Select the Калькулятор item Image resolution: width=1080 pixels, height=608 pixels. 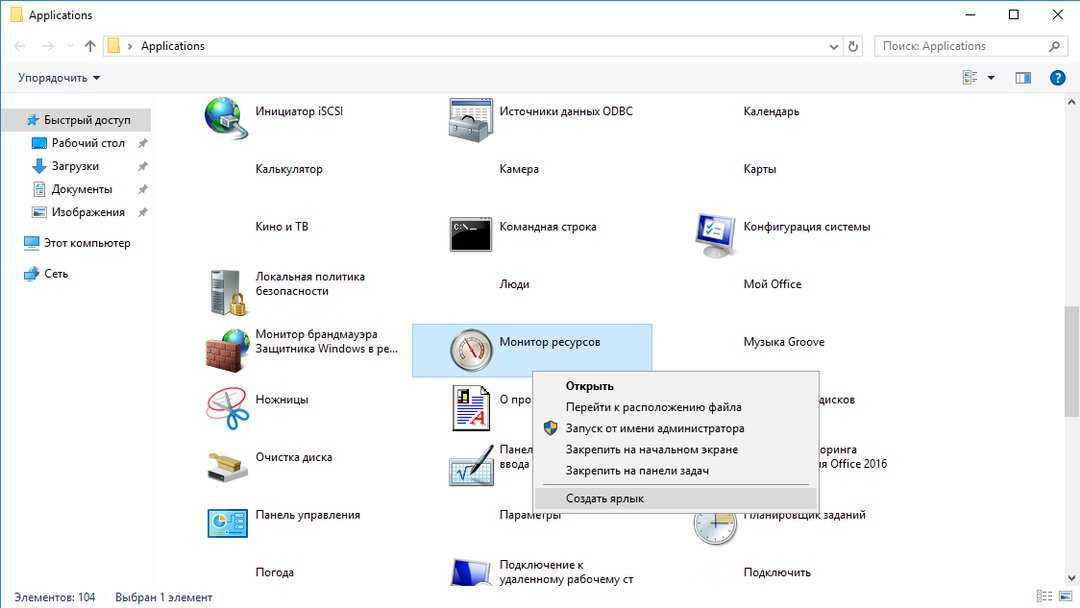click(x=289, y=169)
